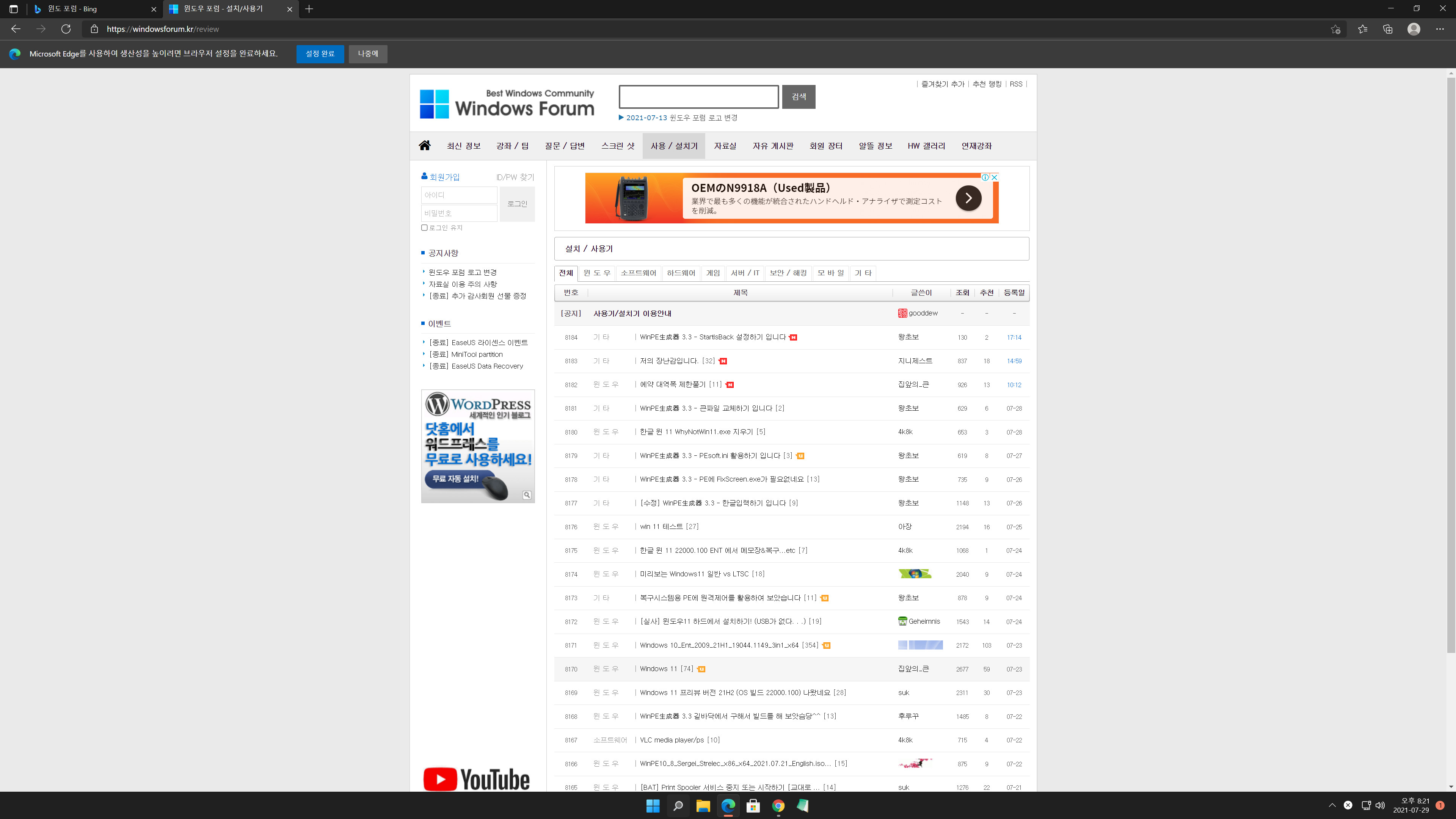
Task: Select the 소프트웨어 category tab
Action: pyautogui.click(x=638, y=273)
